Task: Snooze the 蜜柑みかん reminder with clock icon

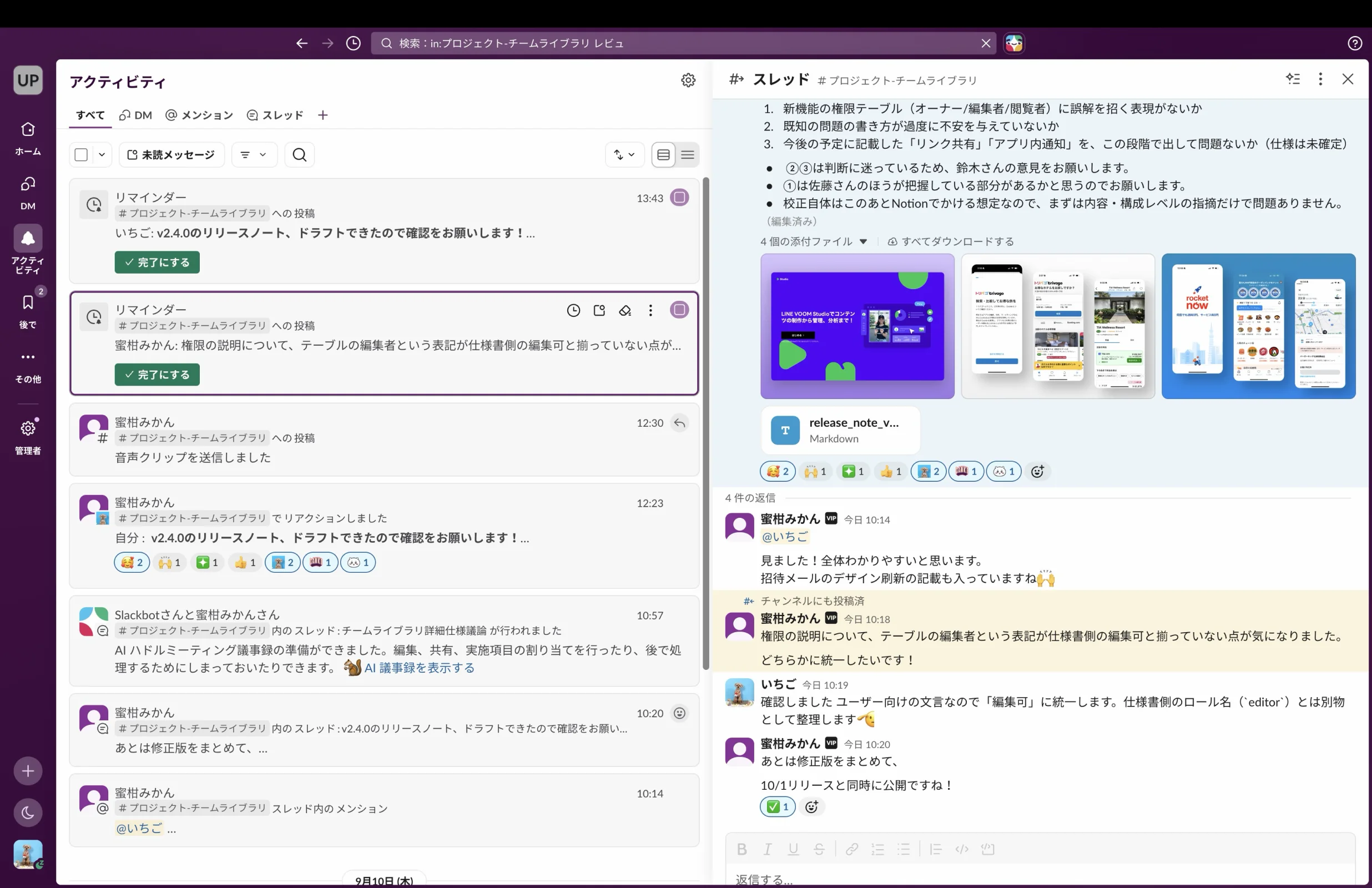Action: click(x=573, y=310)
